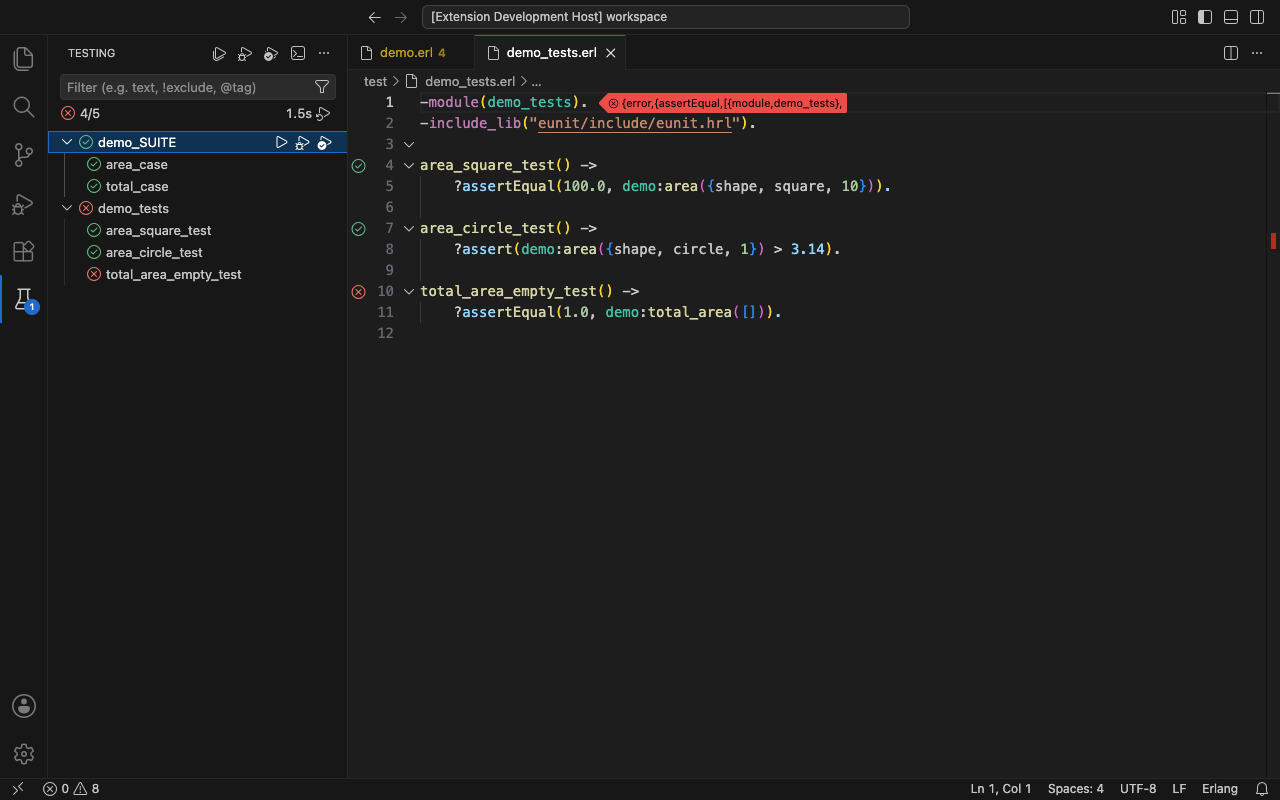Select the demo_tests.erl tab
The image size is (1280, 800).
[x=551, y=53]
